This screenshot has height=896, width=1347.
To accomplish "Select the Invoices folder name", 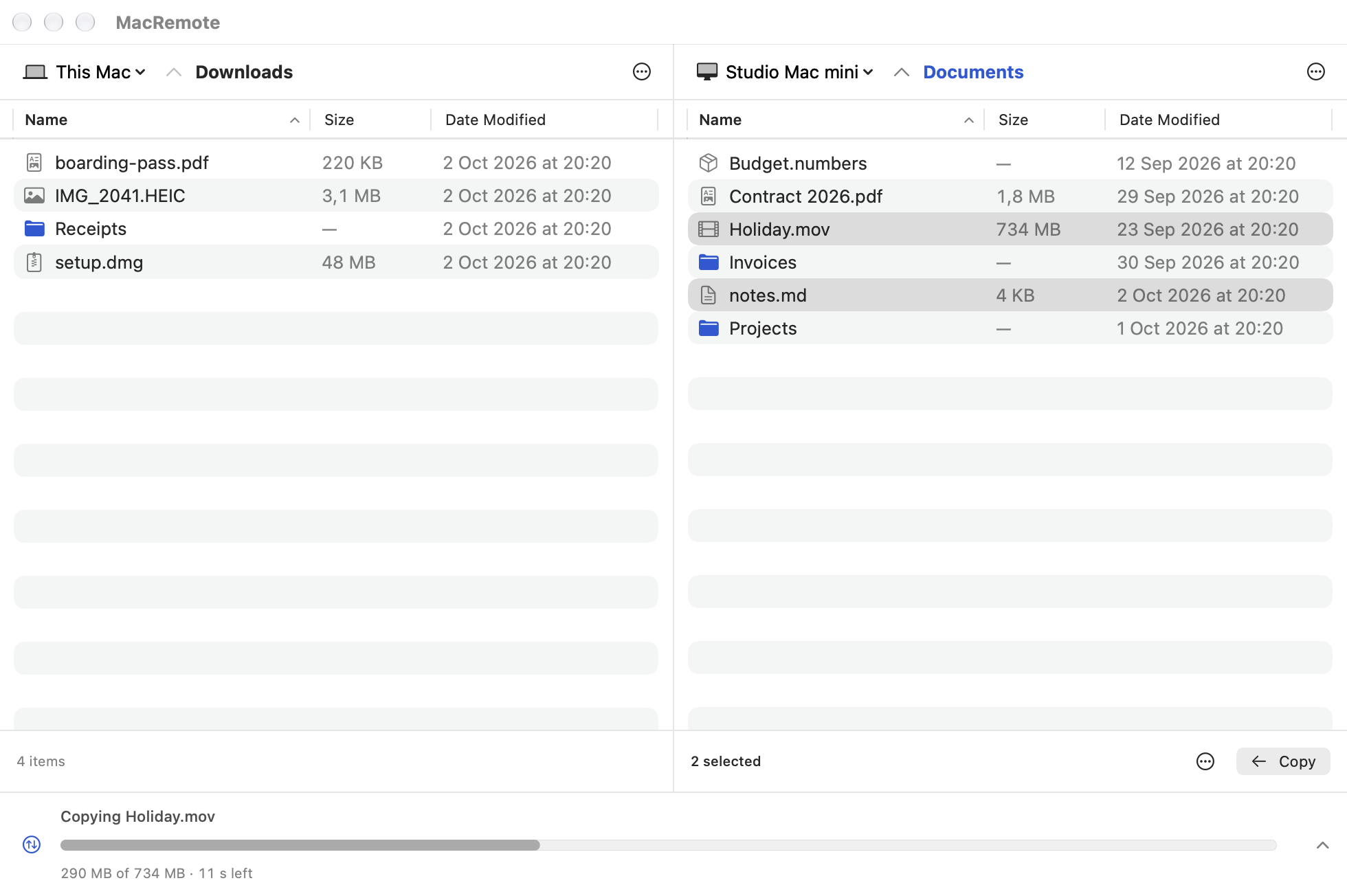I will [x=763, y=262].
